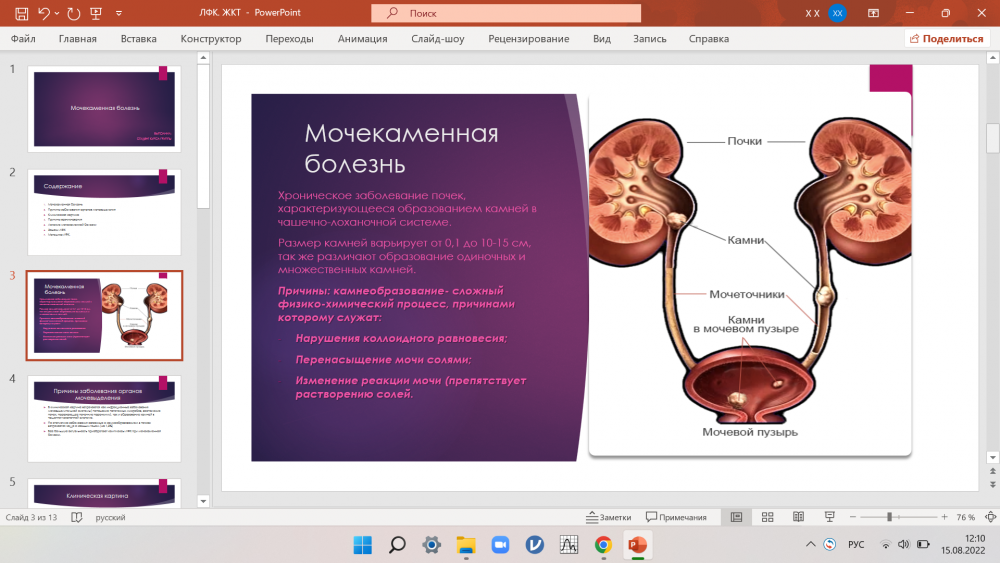Switch to Slide Sorter view
1000x563 pixels.
pyautogui.click(x=767, y=517)
